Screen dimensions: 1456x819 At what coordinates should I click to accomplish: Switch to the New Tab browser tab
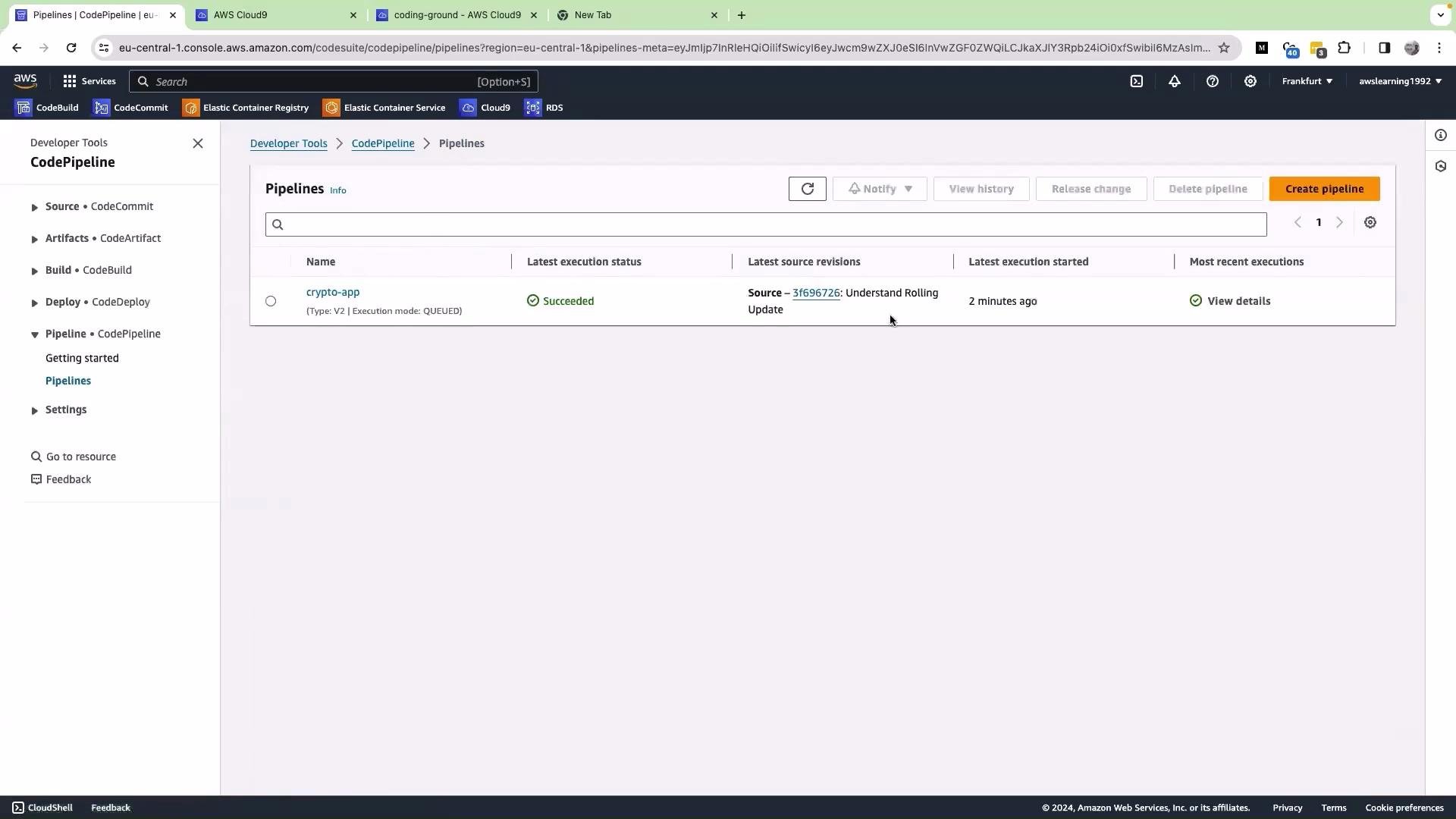(x=637, y=14)
